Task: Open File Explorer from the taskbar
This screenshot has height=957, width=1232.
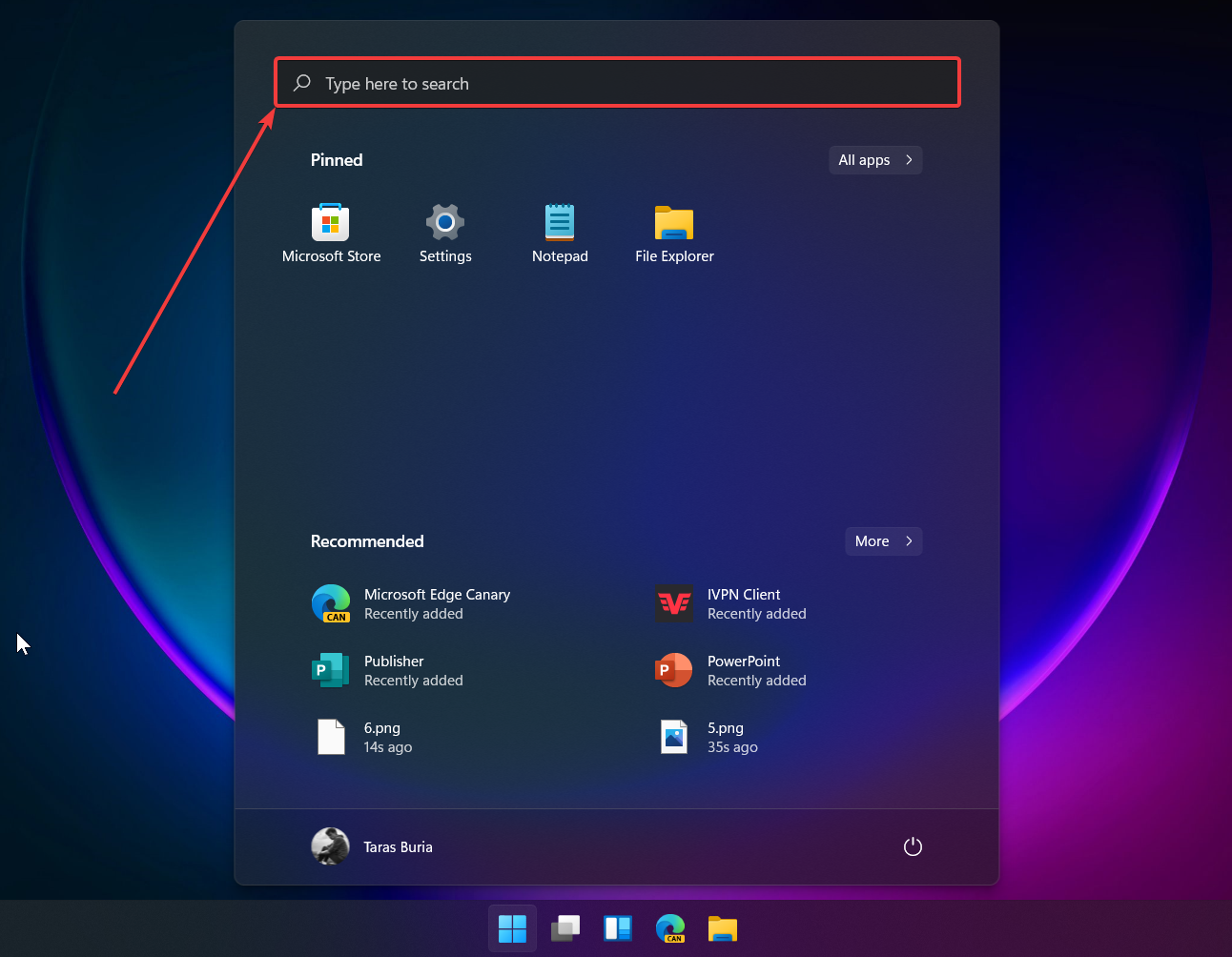Action: pos(722,927)
